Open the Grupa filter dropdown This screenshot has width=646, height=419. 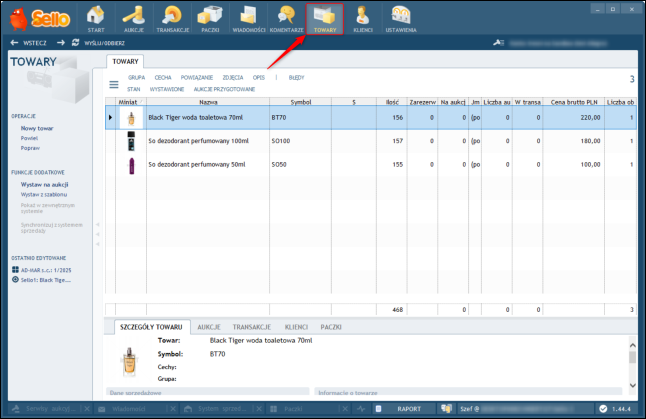(136, 76)
